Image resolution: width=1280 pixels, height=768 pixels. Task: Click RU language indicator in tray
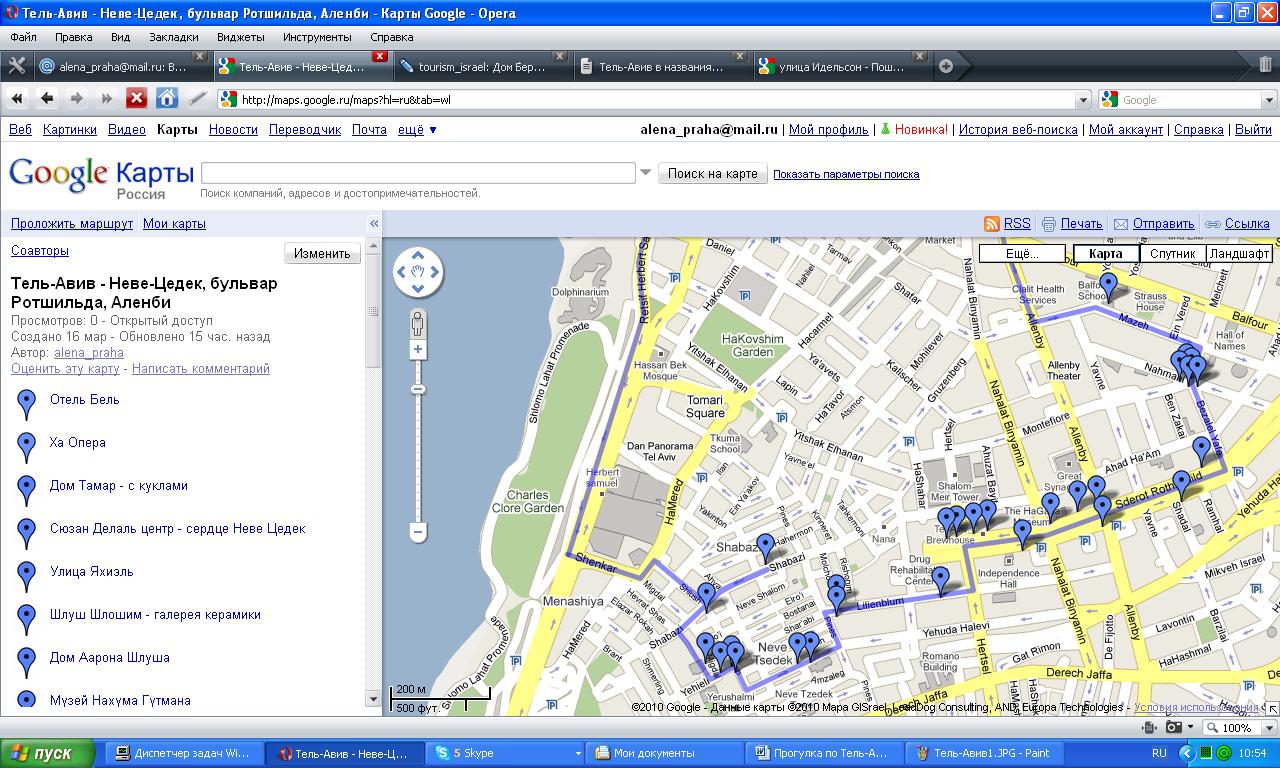click(1159, 753)
